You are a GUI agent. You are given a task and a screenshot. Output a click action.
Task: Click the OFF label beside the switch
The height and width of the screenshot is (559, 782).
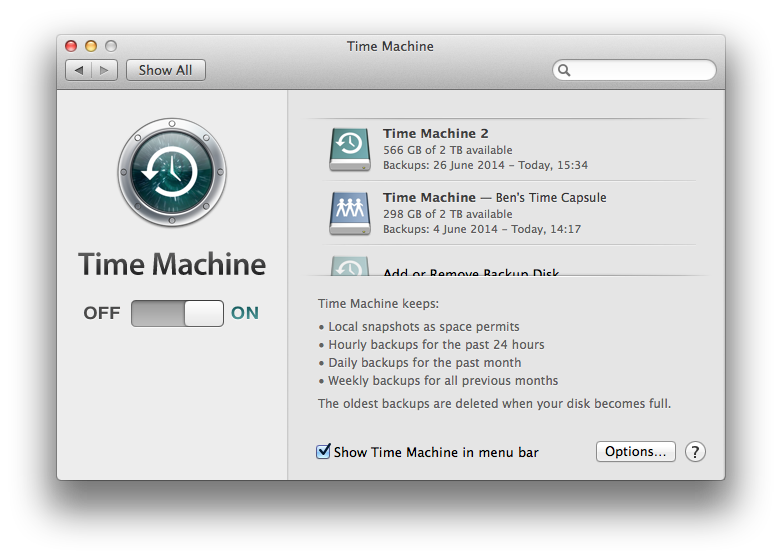point(102,313)
